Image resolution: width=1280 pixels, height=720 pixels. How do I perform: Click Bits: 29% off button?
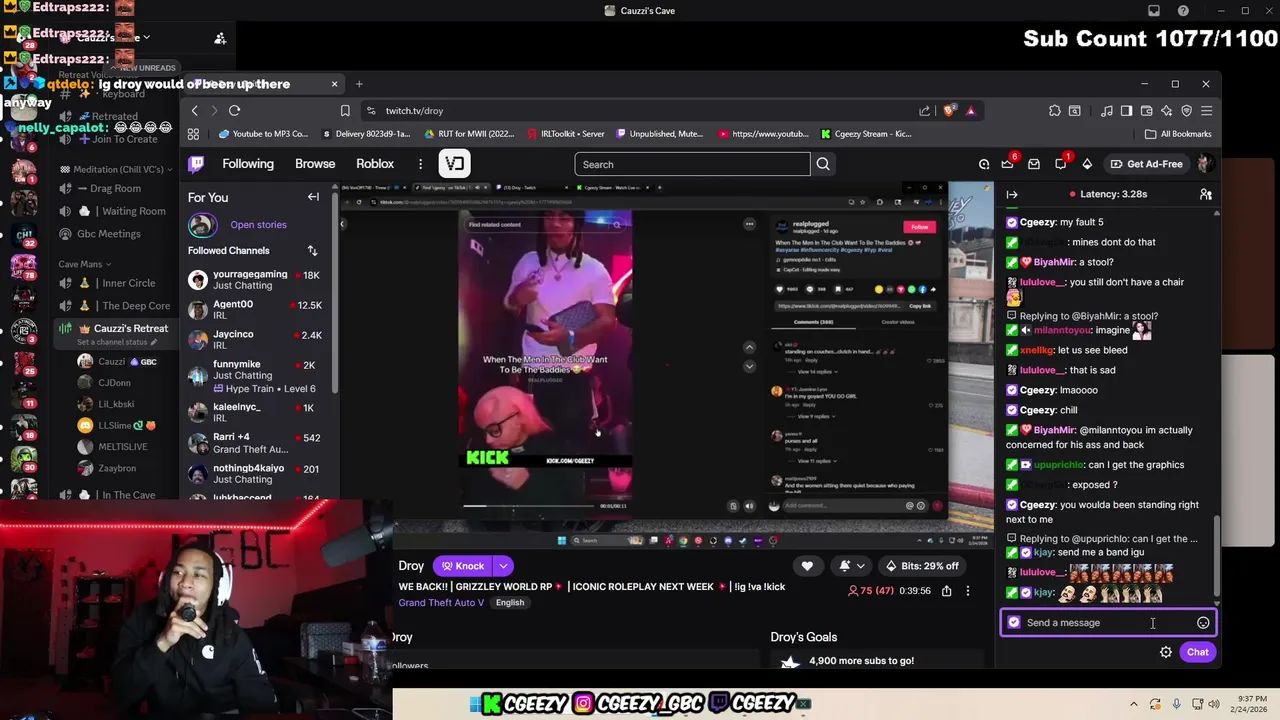click(921, 566)
